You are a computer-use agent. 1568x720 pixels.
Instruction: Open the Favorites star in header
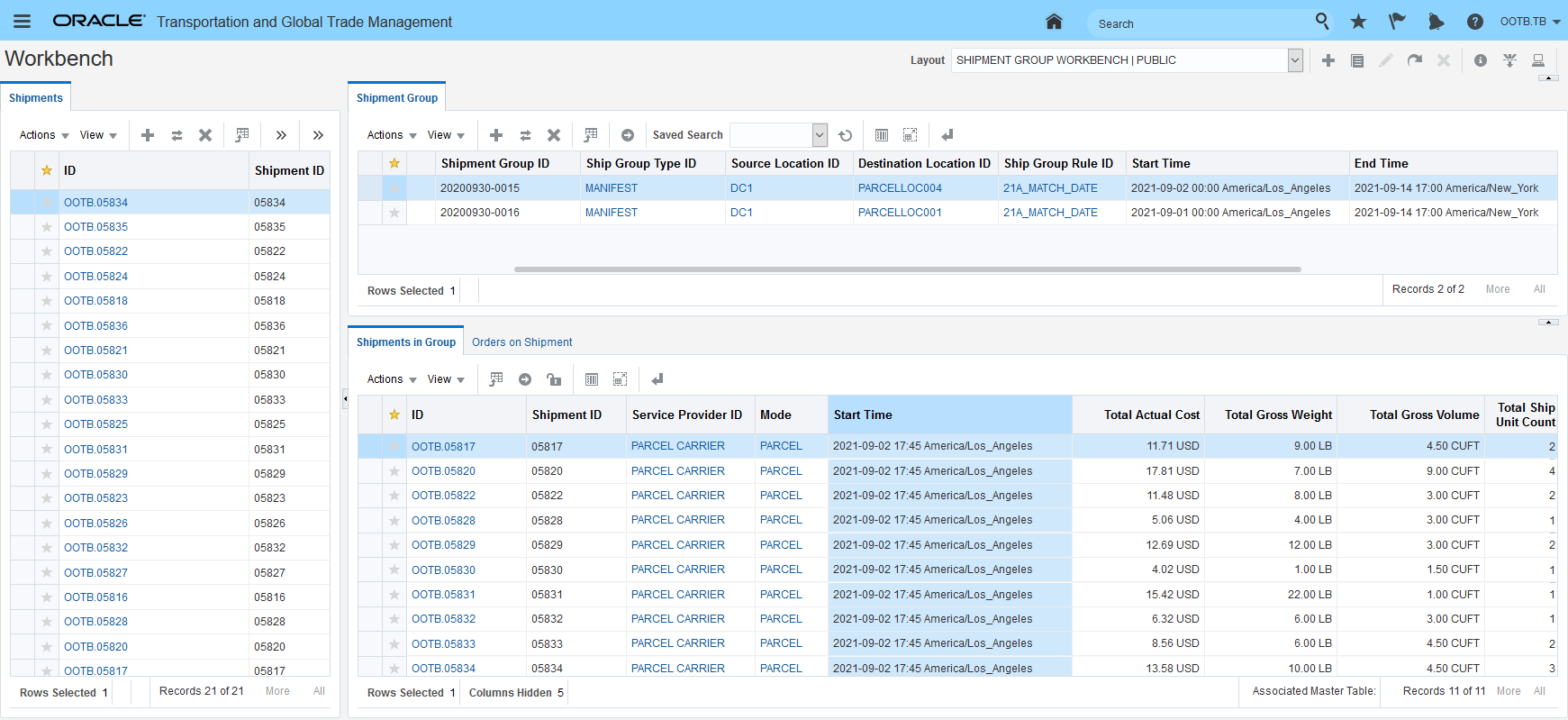(x=1358, y=22)
